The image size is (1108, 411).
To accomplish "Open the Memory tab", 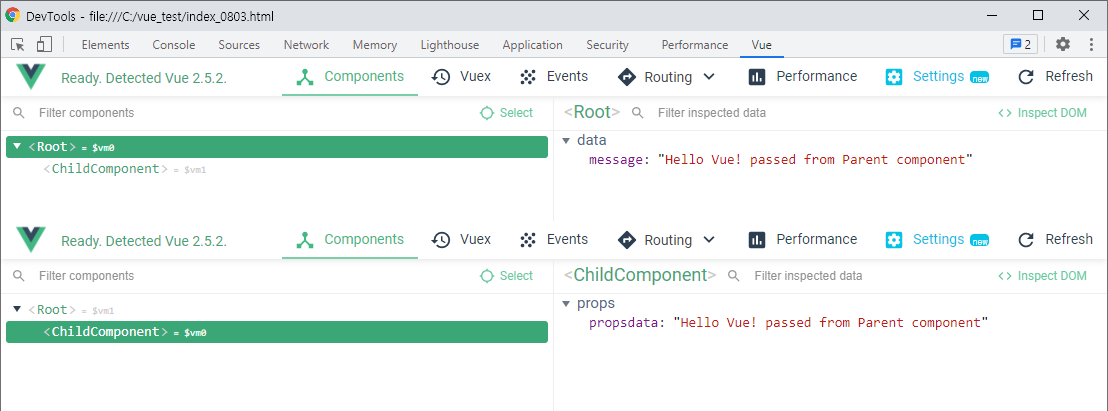I will pos(375,44).
